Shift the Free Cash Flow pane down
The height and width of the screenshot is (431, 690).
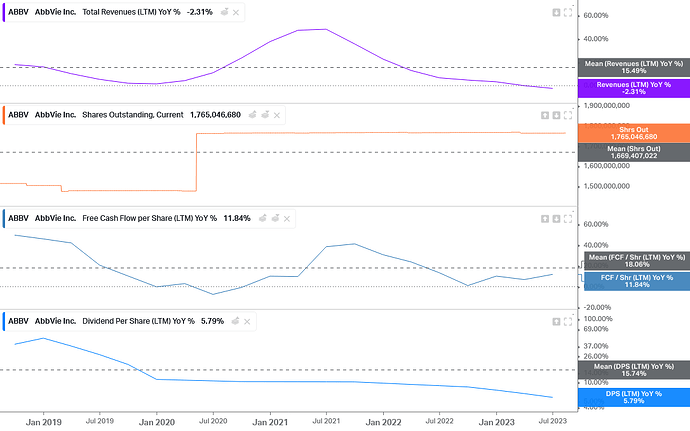click(x=556, y=219)
